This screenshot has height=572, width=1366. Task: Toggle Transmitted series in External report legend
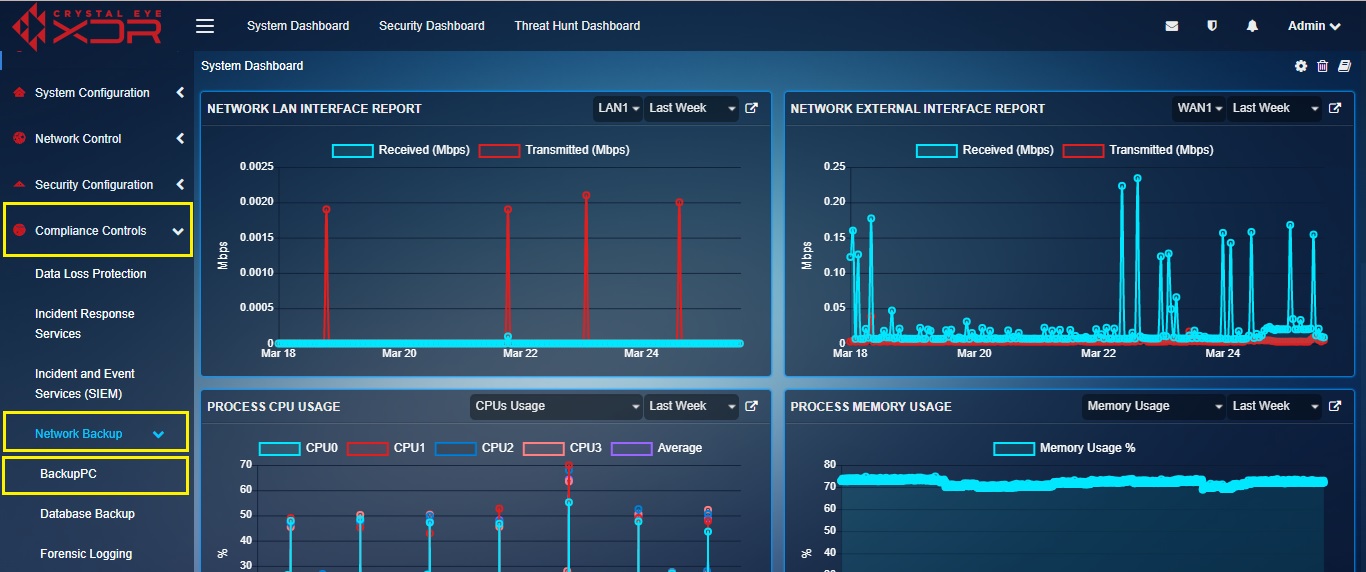[1138, 150]
